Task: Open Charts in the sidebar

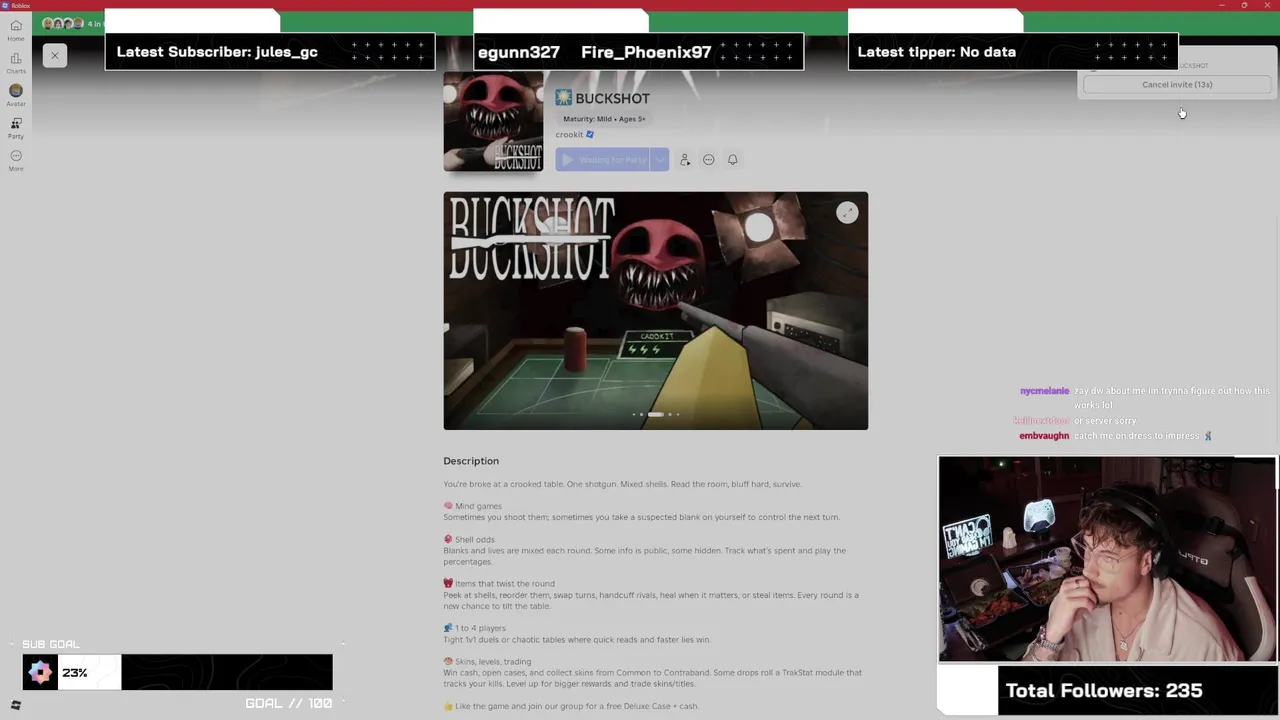Action: (16, 63)
